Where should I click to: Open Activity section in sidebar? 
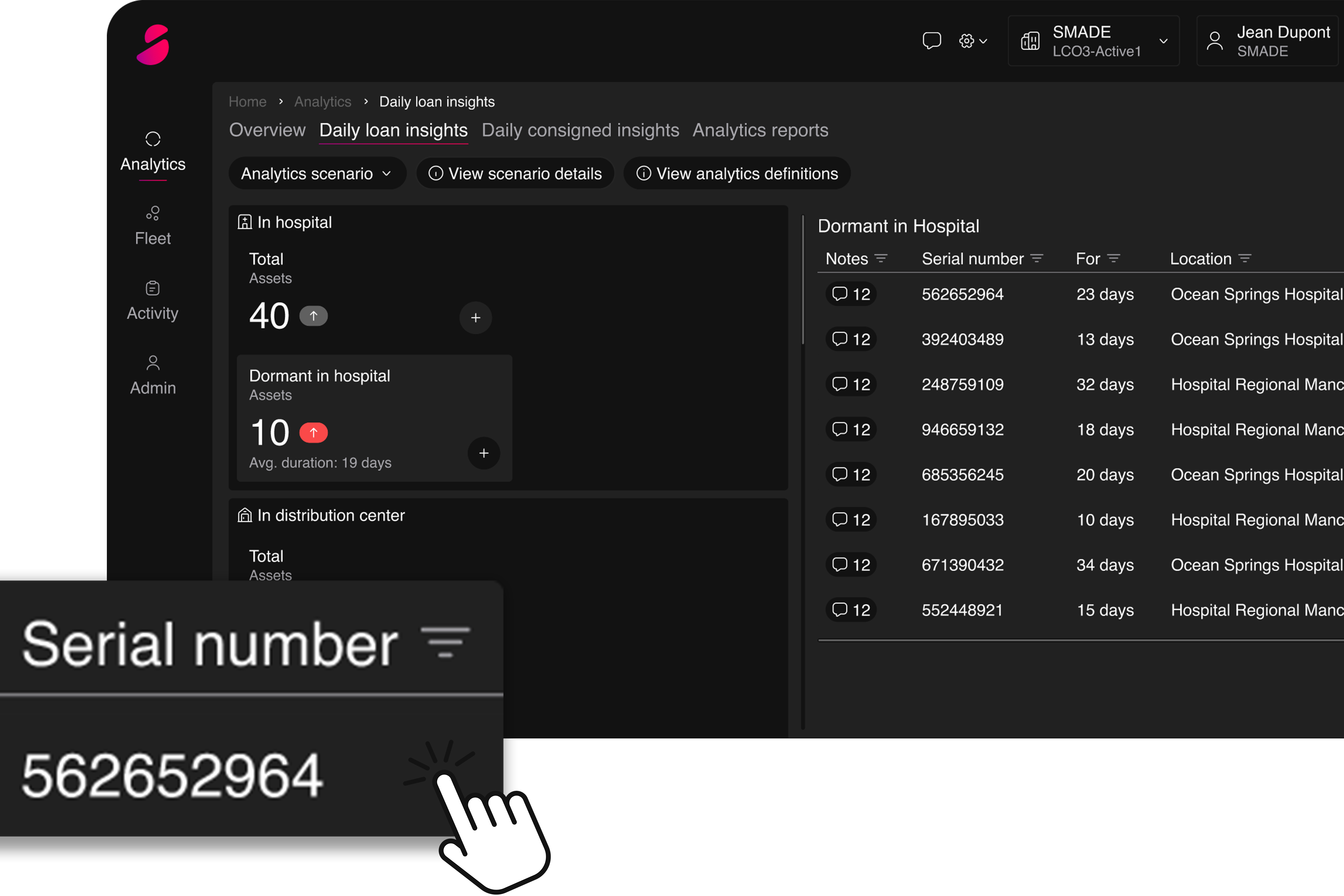(152, 301)
